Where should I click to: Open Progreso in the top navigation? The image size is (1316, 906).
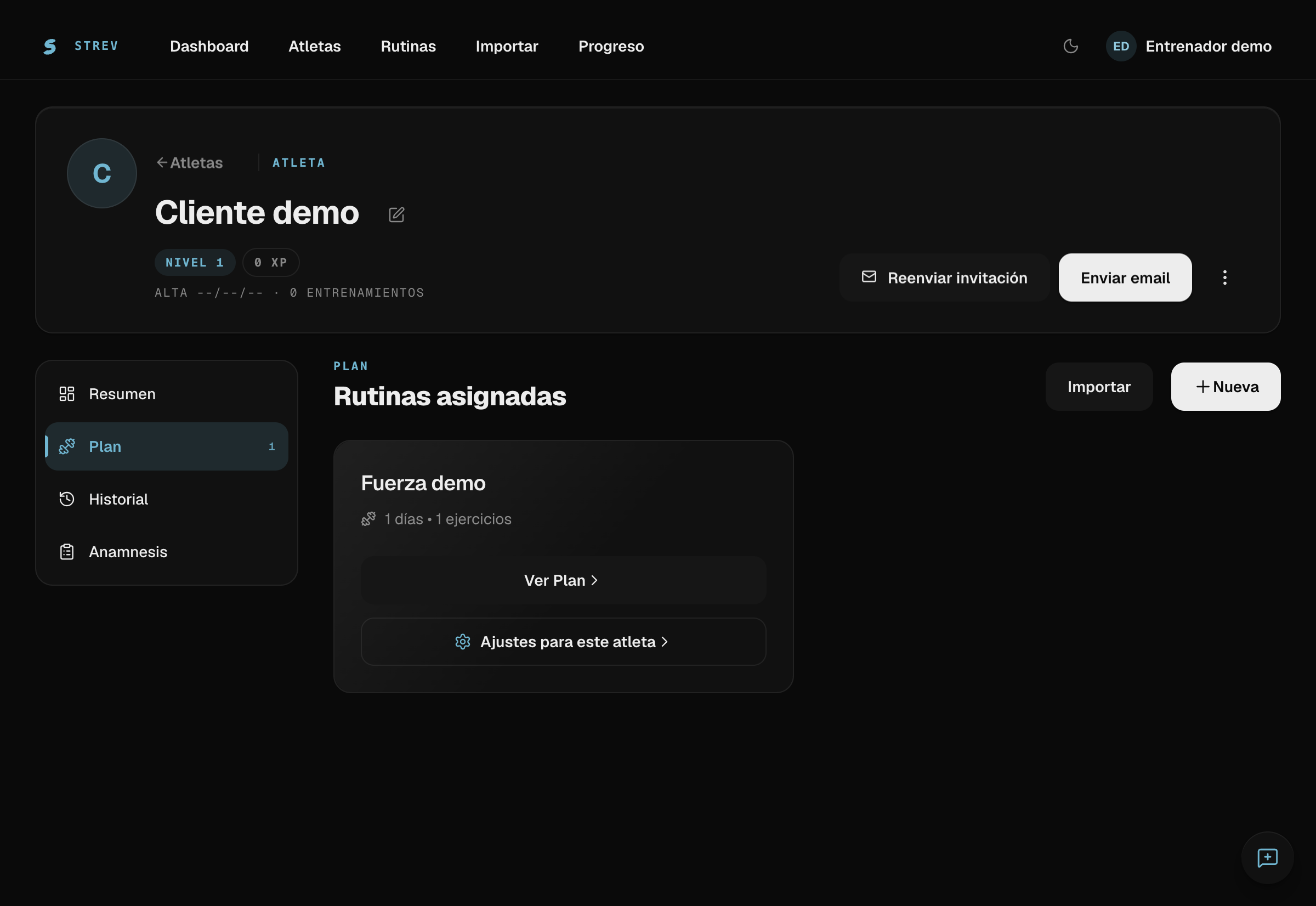[x=611, y=46]
